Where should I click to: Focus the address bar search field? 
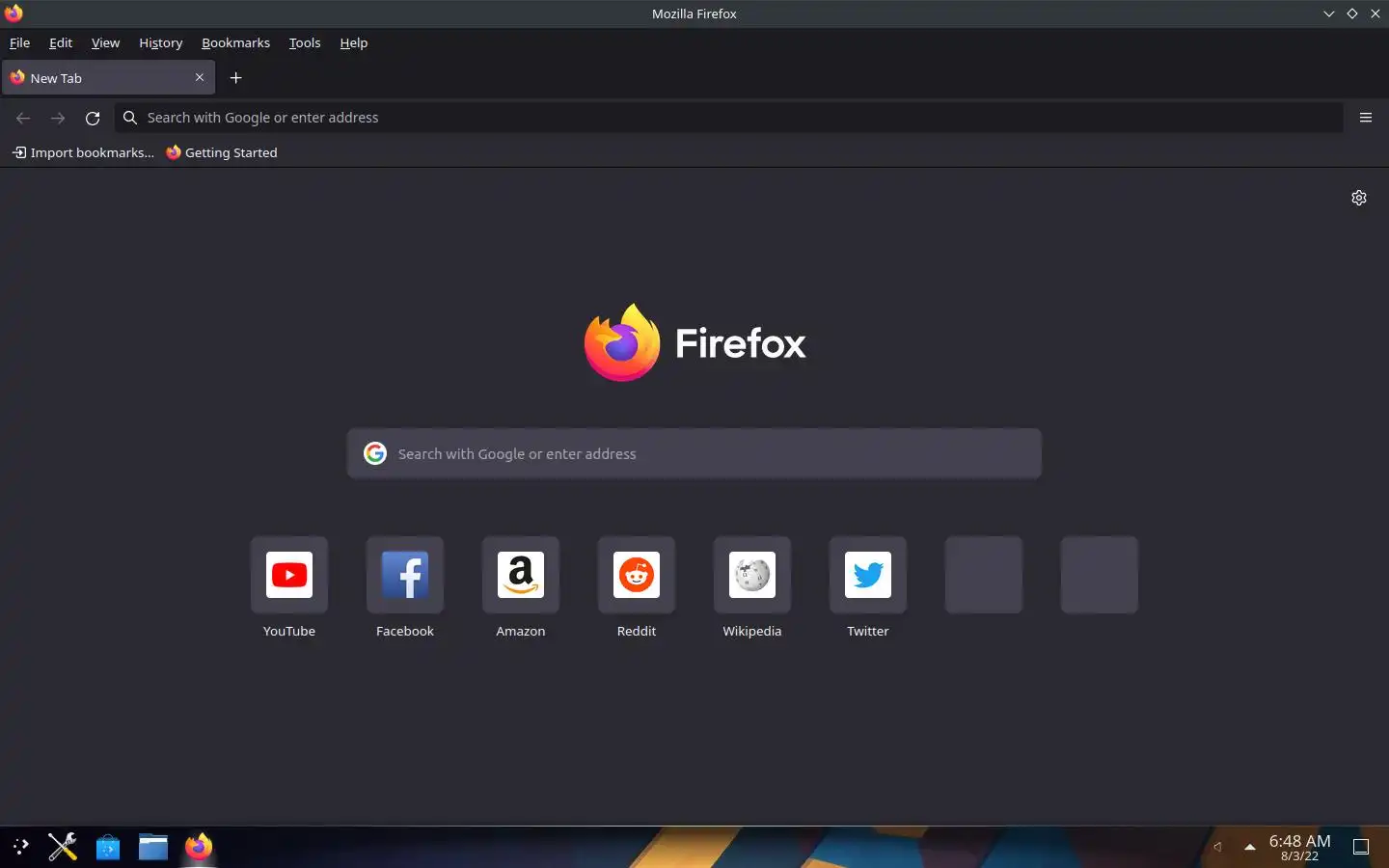pyautogui.click(x=729, y=118)
